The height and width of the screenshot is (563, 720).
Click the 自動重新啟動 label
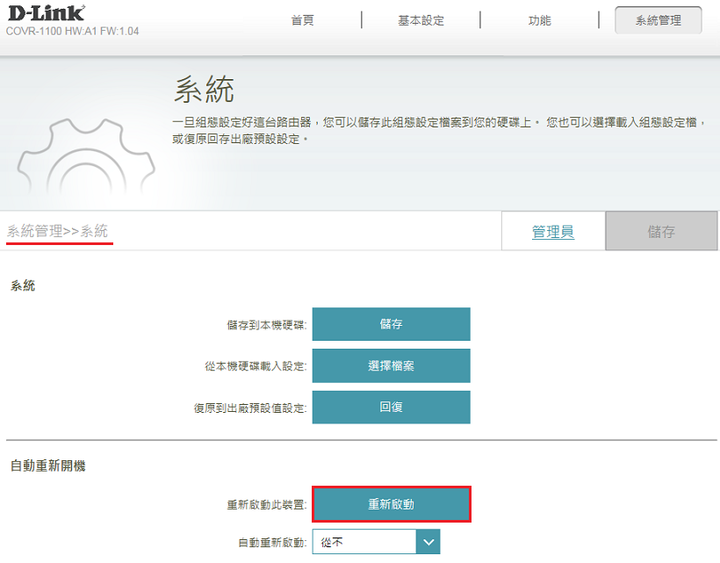pos(272,543)
